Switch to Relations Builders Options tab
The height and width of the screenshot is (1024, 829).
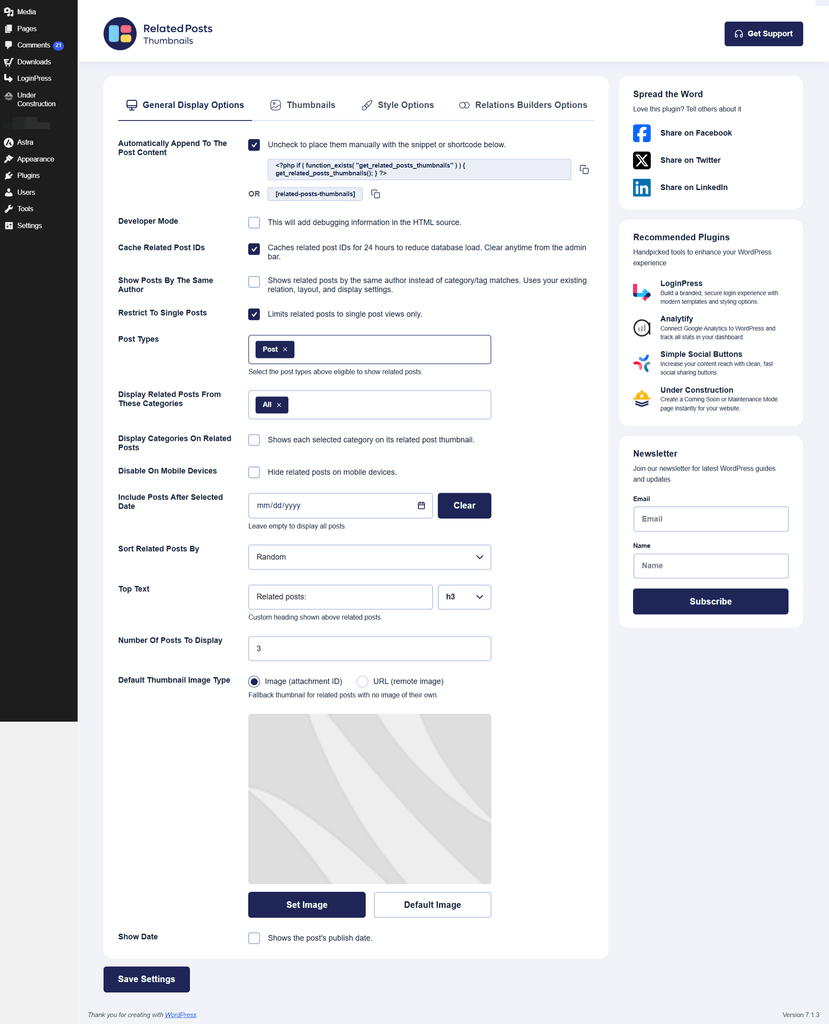[523, 105]
